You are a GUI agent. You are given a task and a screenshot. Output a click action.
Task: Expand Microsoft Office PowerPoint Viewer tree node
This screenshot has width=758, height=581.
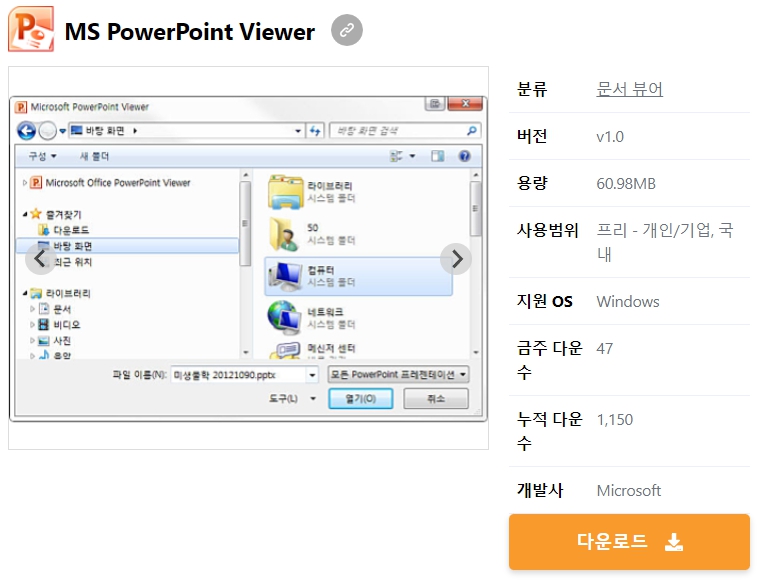click(x=25, y=183)
